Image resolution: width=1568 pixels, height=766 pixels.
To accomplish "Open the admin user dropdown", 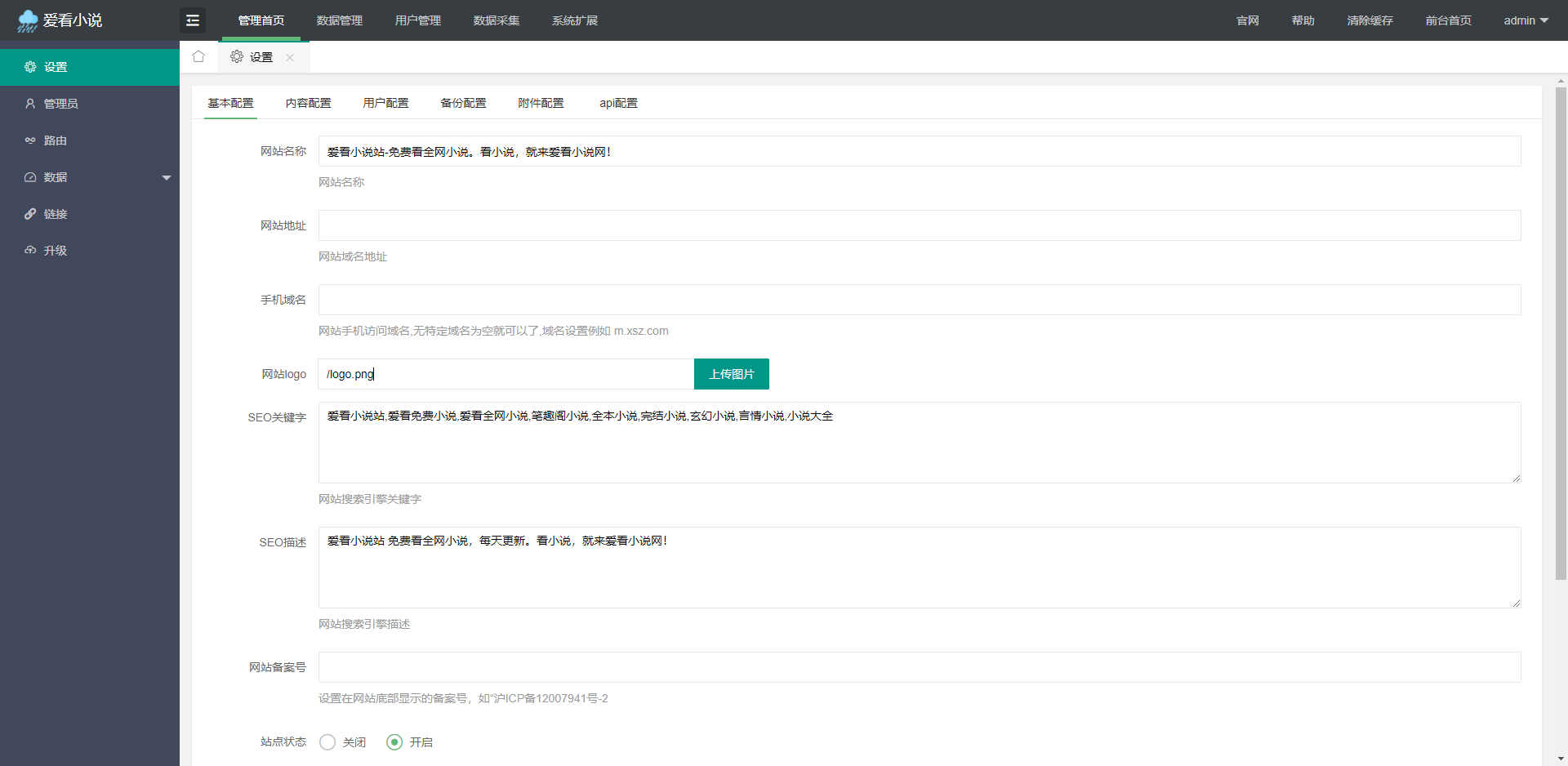I will 1526,20.
